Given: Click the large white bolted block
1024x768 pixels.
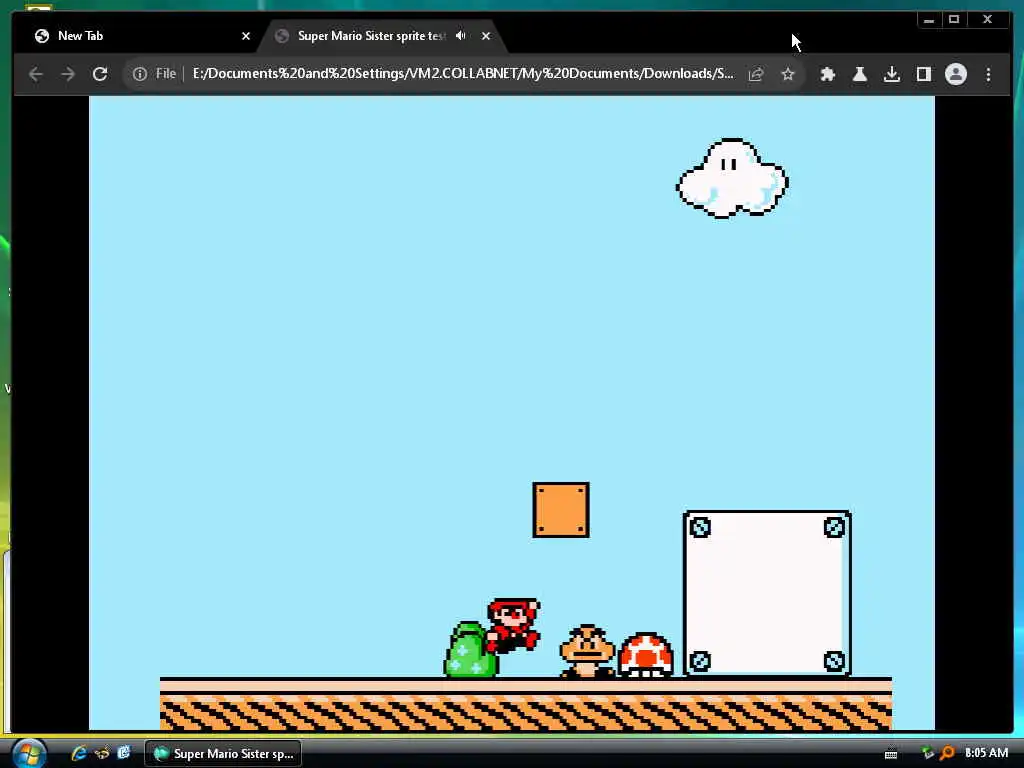Looking at the screenshot, I should tap(767, 594).
